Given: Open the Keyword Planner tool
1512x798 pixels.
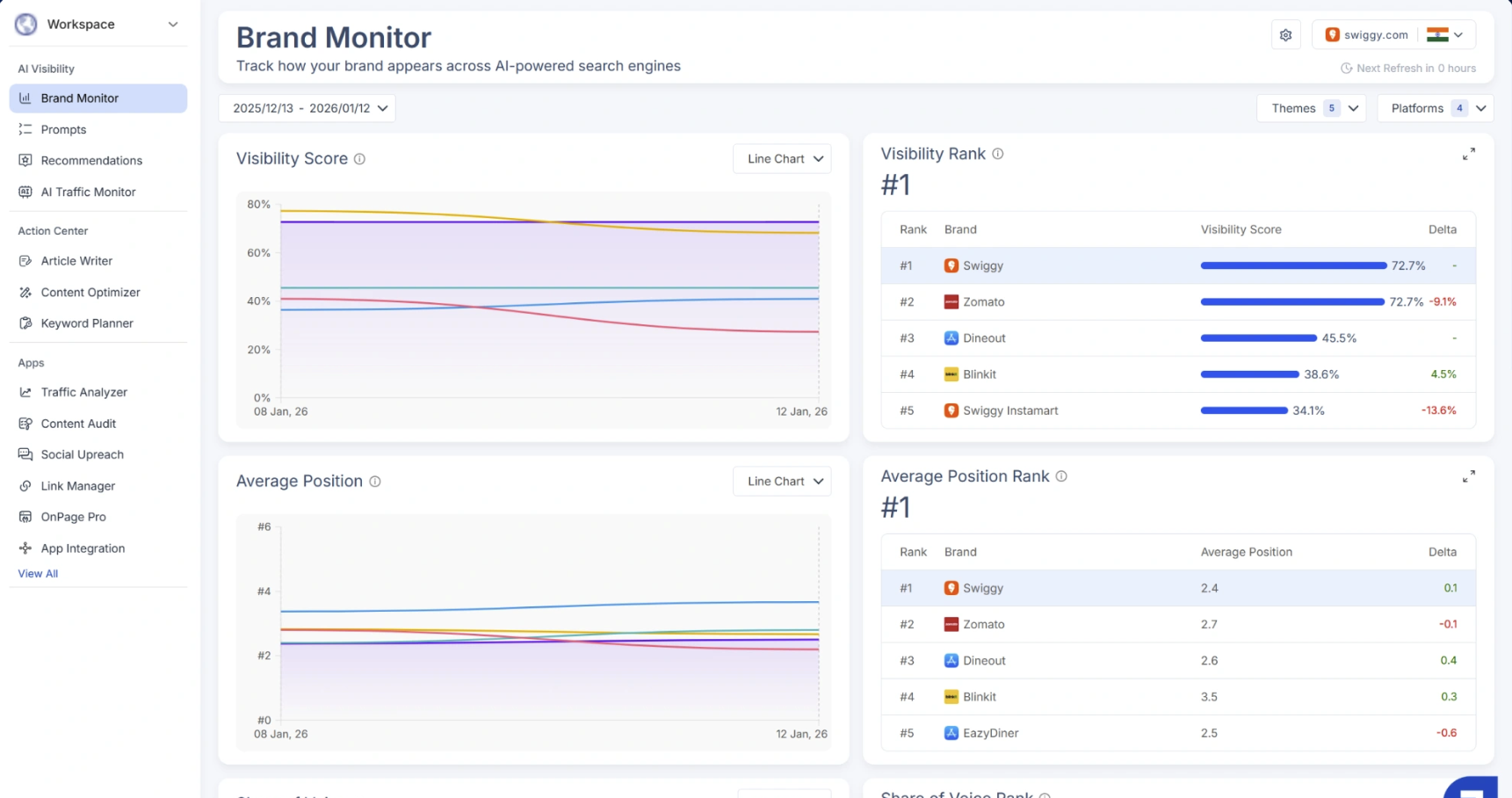Looking at the screenshot, I should coord(87,323).
